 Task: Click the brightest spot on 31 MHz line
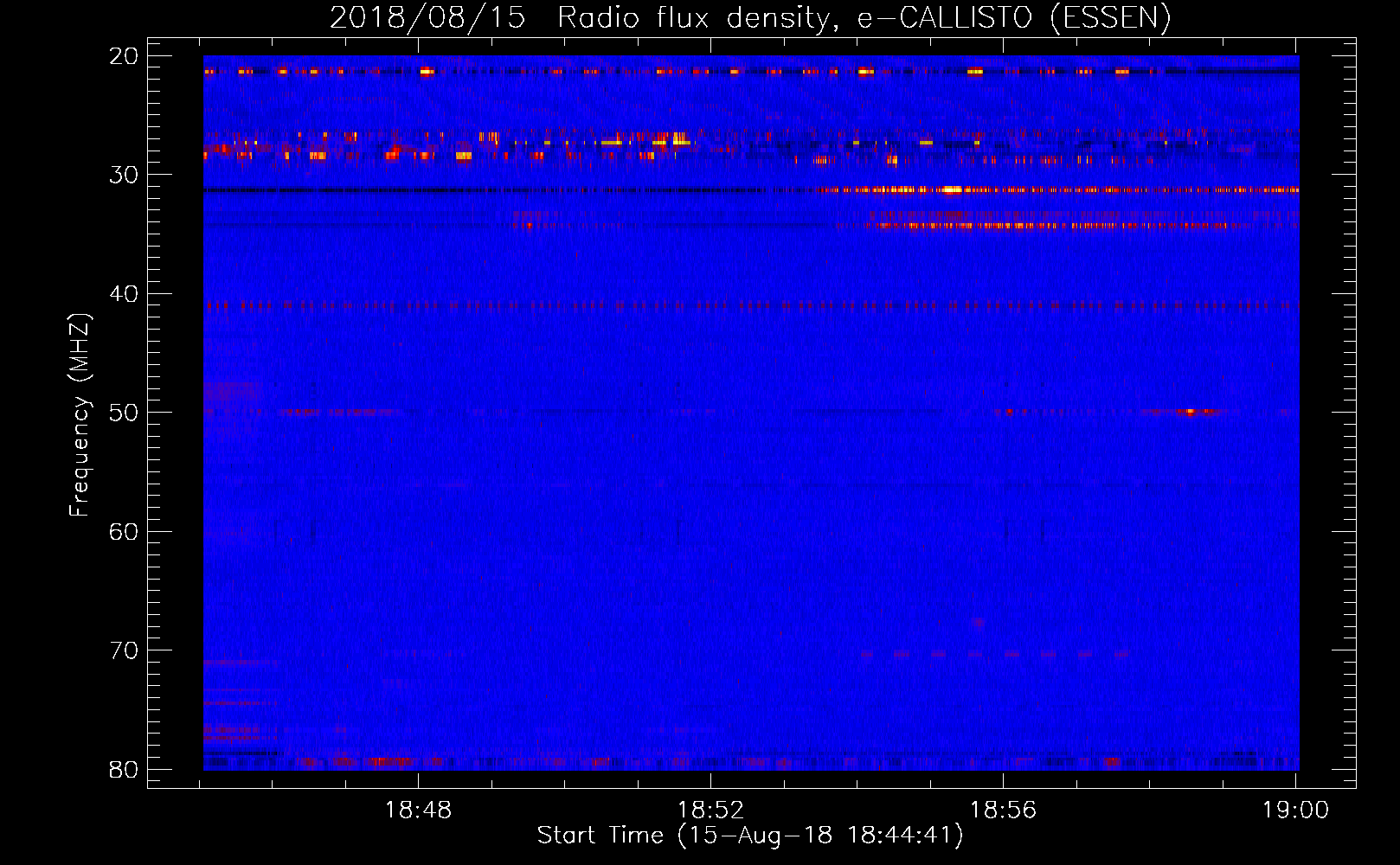952,189
